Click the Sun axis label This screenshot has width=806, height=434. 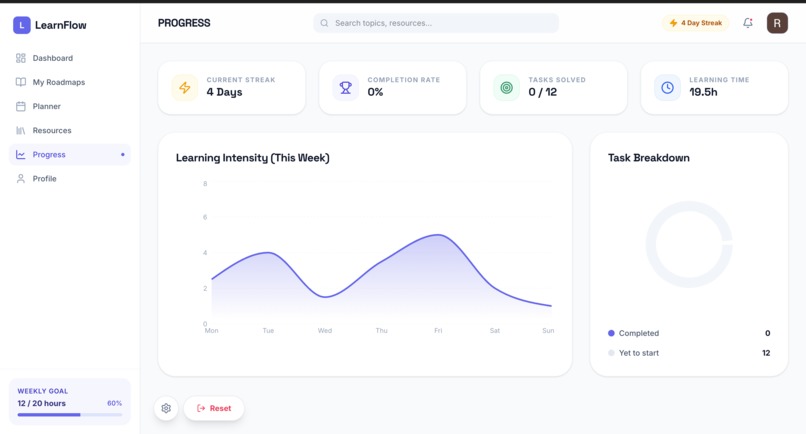548,331
